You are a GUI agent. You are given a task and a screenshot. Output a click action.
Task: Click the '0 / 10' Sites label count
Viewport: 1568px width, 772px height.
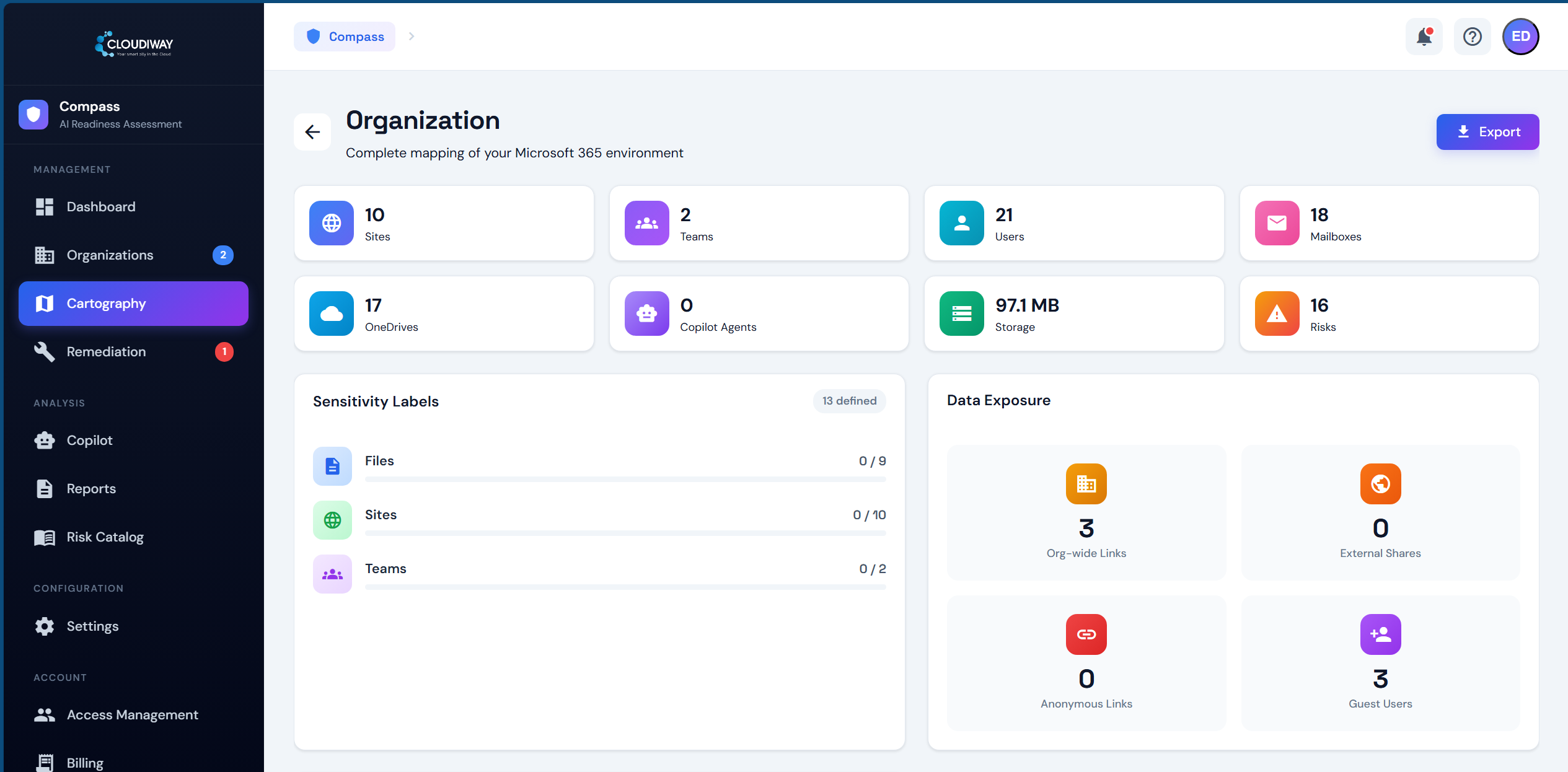pyautogui.click(x=870, y=515)
